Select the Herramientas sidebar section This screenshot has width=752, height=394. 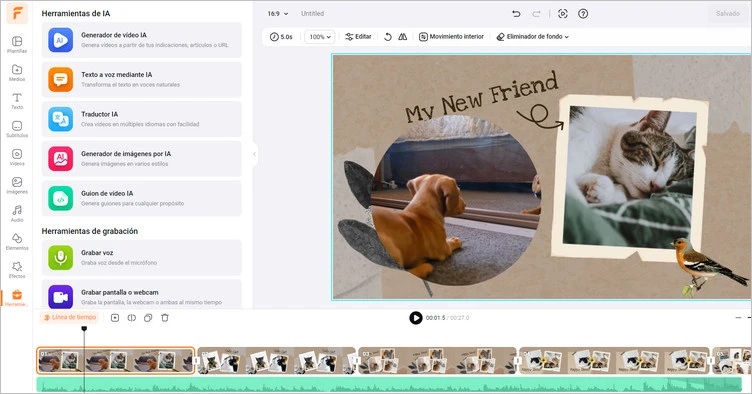coord(17,298)
